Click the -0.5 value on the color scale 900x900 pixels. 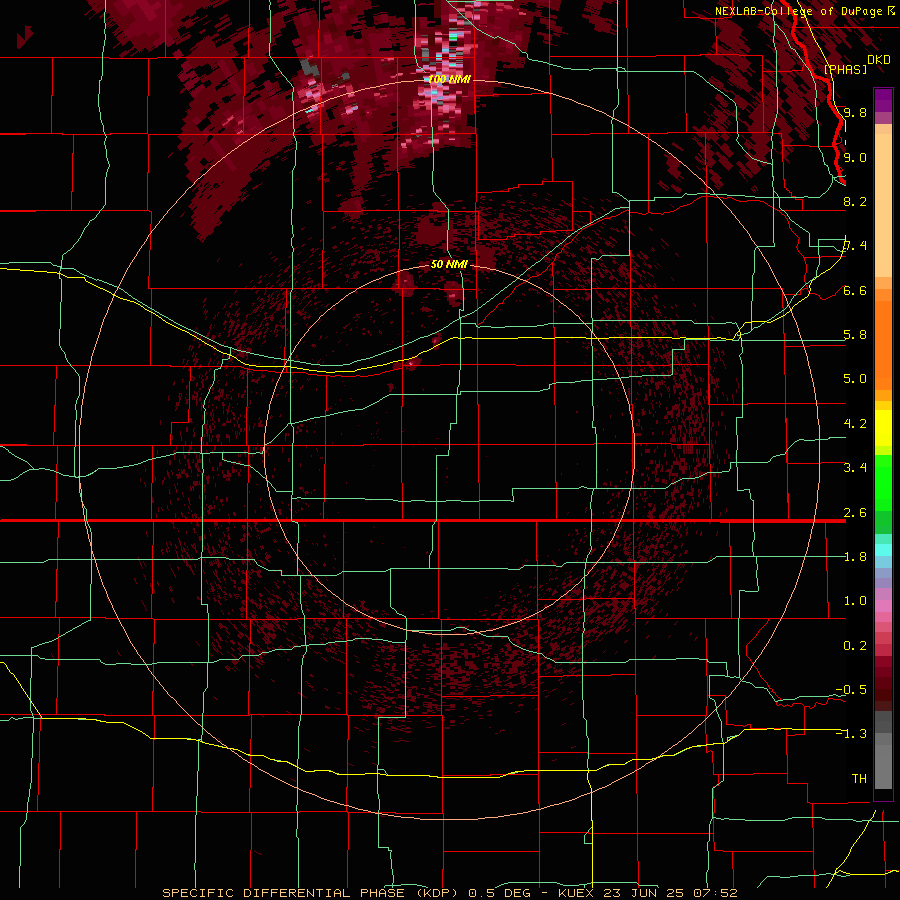point(851,690)
